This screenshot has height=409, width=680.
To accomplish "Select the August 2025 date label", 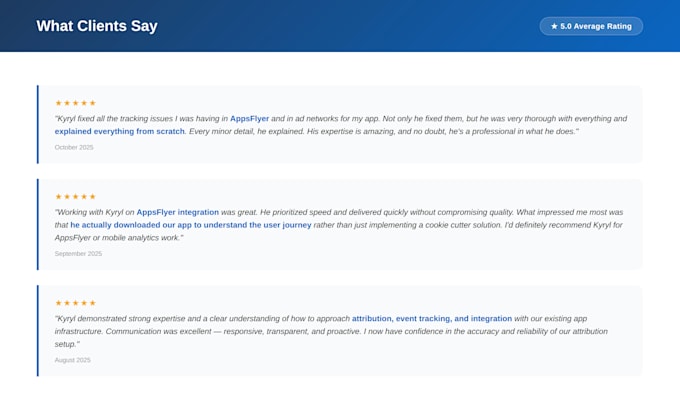I will (x=73, y=360).
